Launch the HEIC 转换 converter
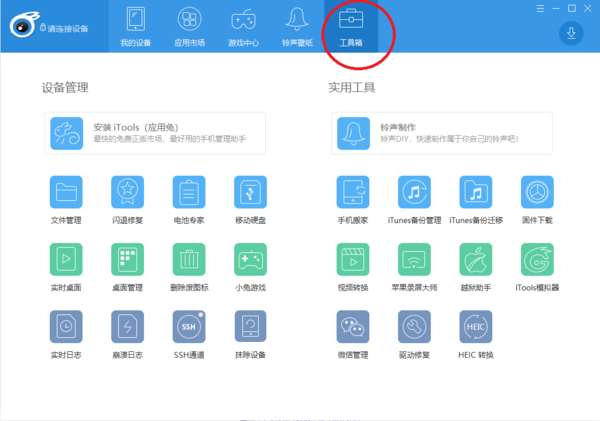The image size is (600, 421). point(476,326)
